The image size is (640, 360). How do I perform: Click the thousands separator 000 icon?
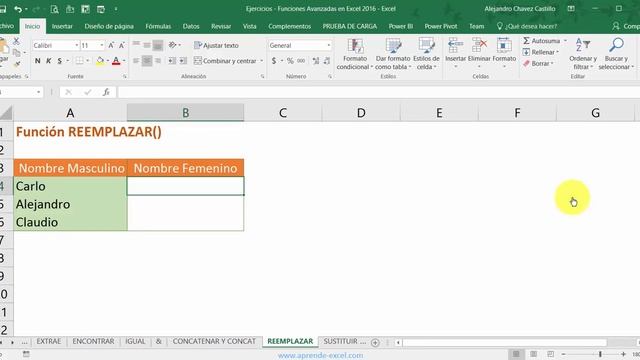coord(301,61)
